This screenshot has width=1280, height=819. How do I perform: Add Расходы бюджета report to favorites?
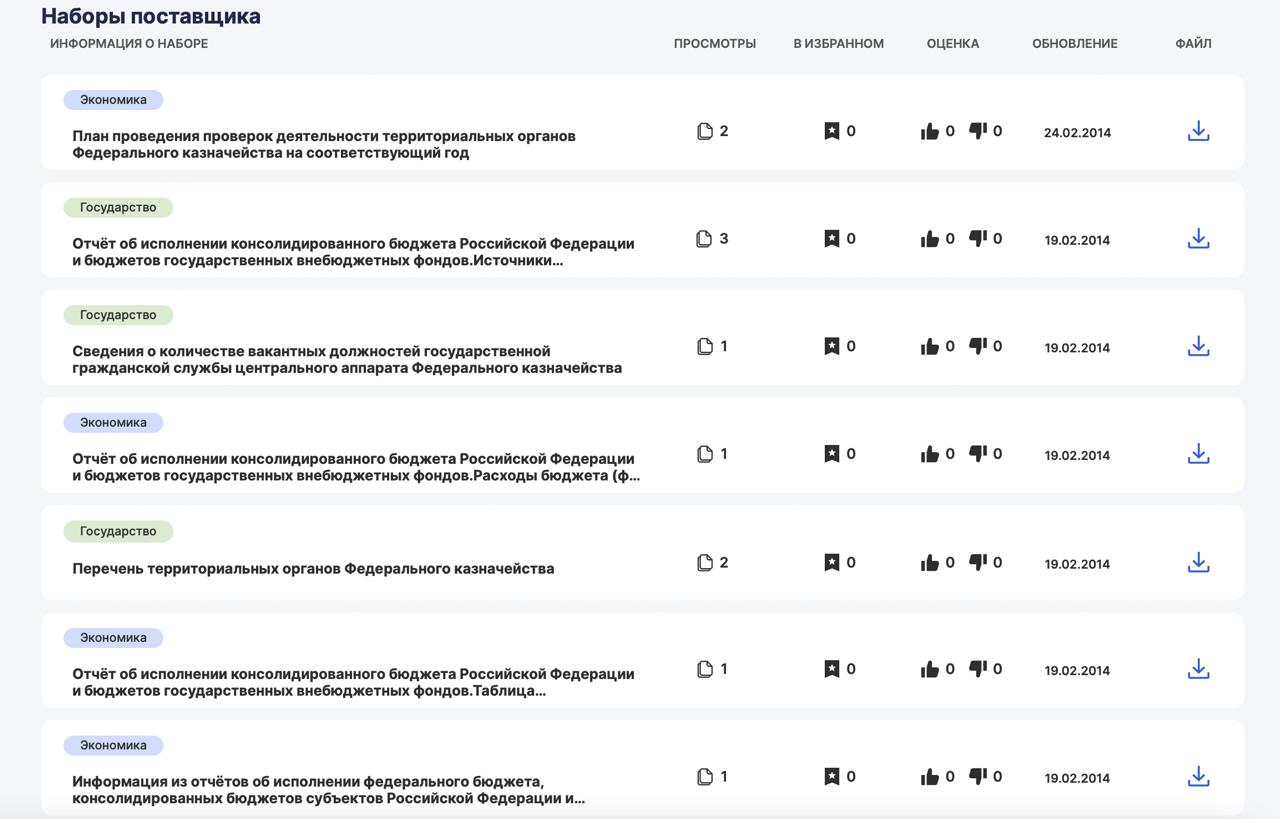coord(831,454)
